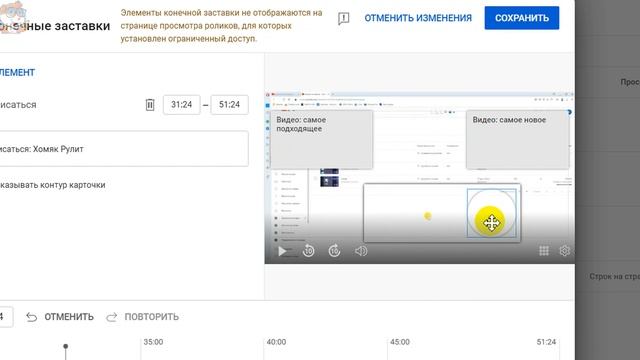Click ОТМЕНИТЬ undo button

coord(60,317)
